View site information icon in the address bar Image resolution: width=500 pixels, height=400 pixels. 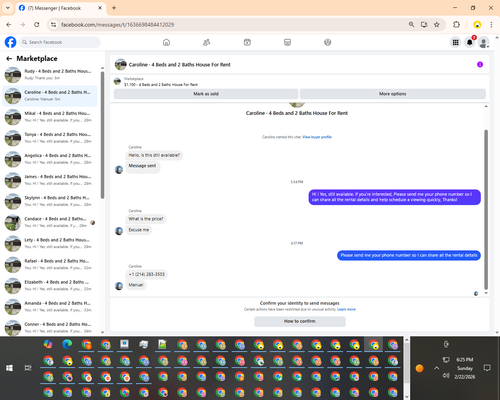click(53, 25)
